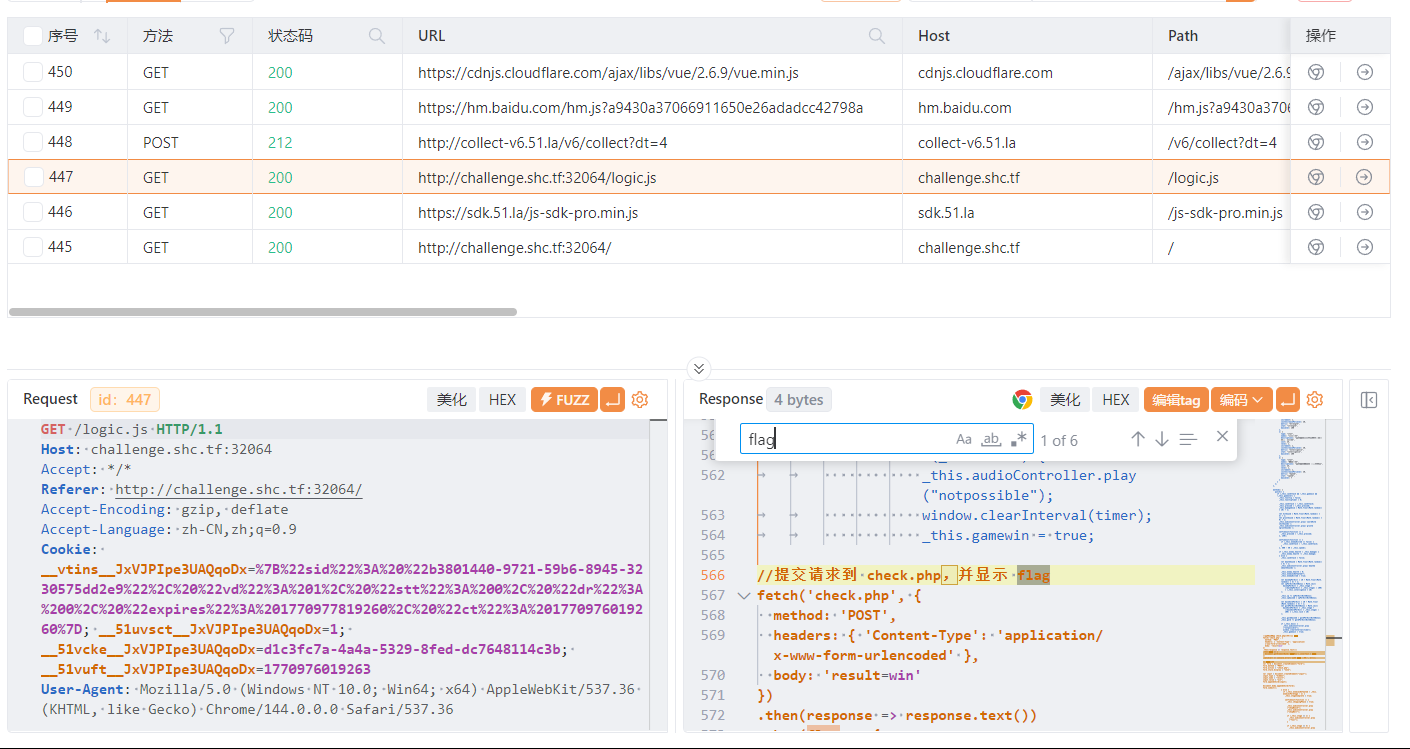This screenshot has height=749, width=1410.
Task: Open Request panel settings gear
Action: tap(640, 400)
